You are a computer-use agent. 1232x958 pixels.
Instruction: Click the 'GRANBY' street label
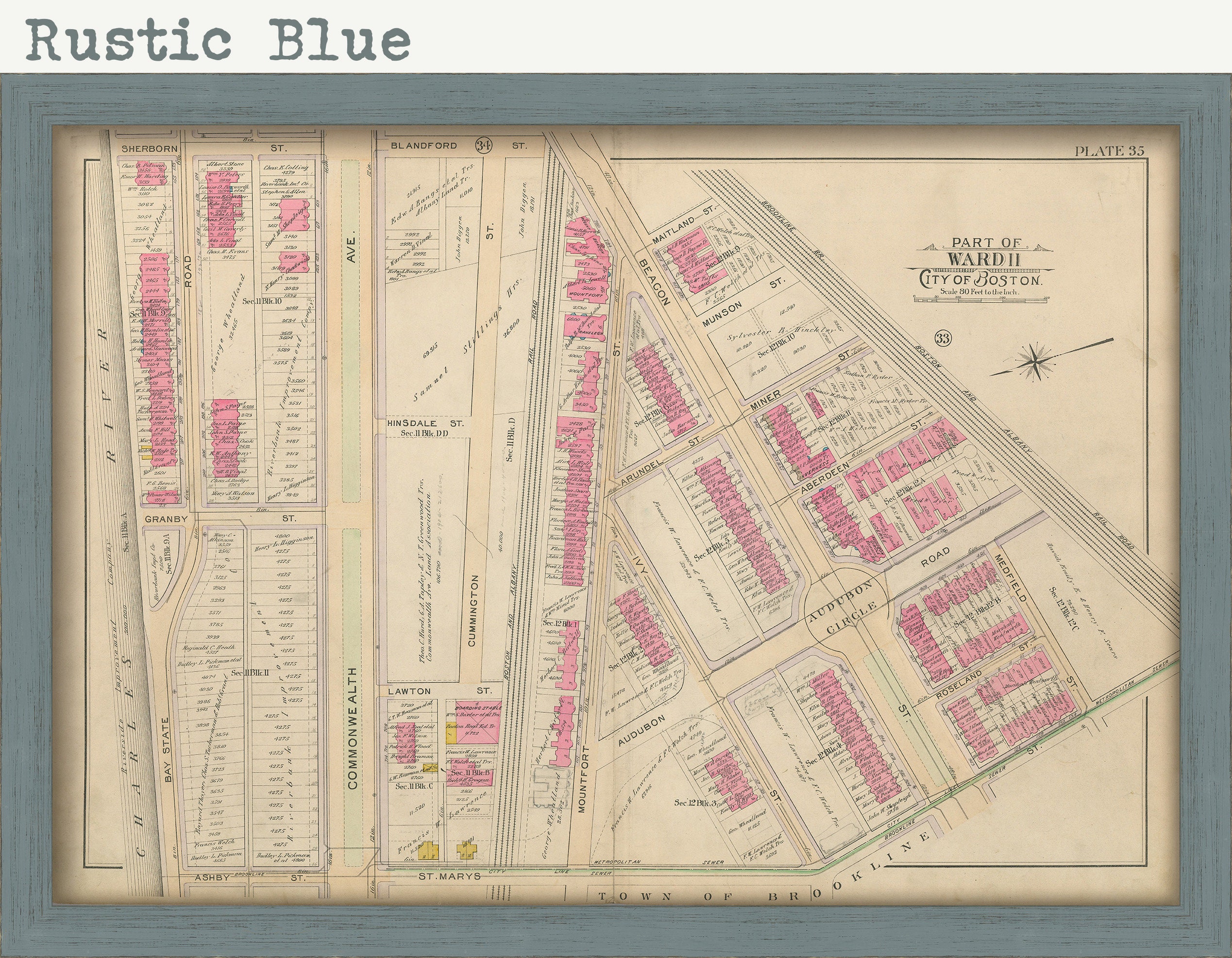tap(165, 518)
